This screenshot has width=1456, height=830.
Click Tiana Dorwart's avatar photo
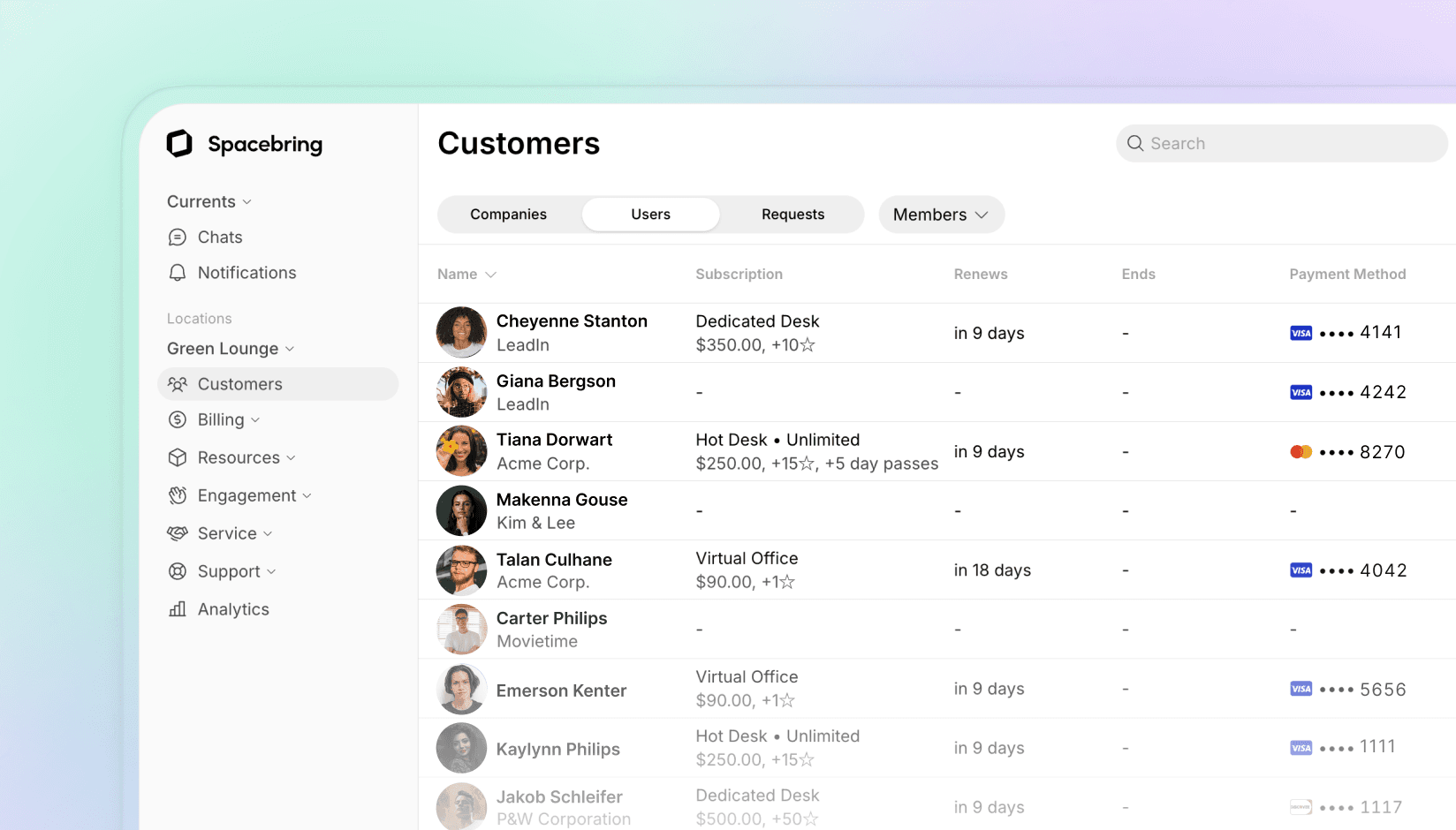(461, 451)
